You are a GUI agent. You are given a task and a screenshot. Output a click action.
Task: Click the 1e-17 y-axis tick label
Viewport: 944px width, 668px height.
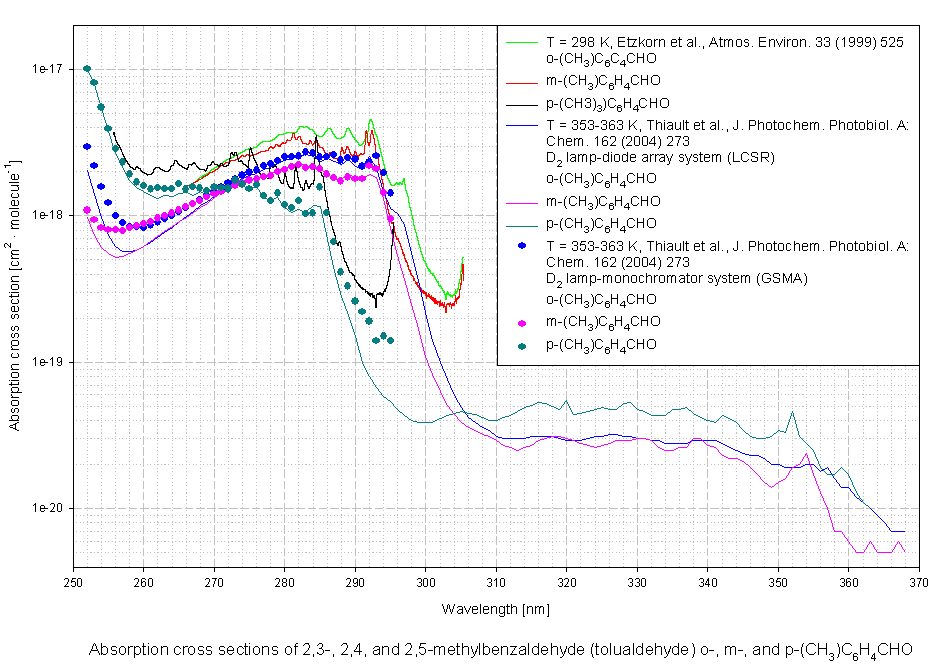[47, 69]
